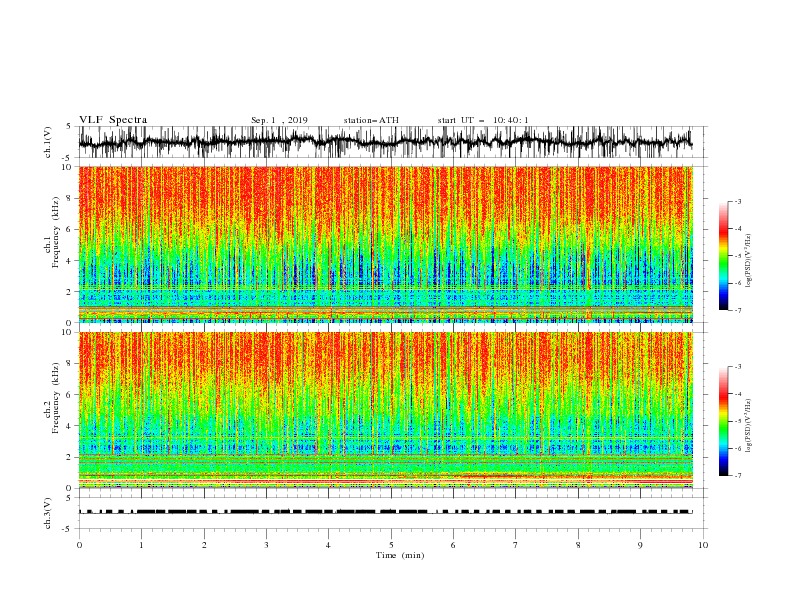Click the date 'Sep. 1, 2019'
The image size is (792, 612).
pyautogui.click(x=279, y=120)
